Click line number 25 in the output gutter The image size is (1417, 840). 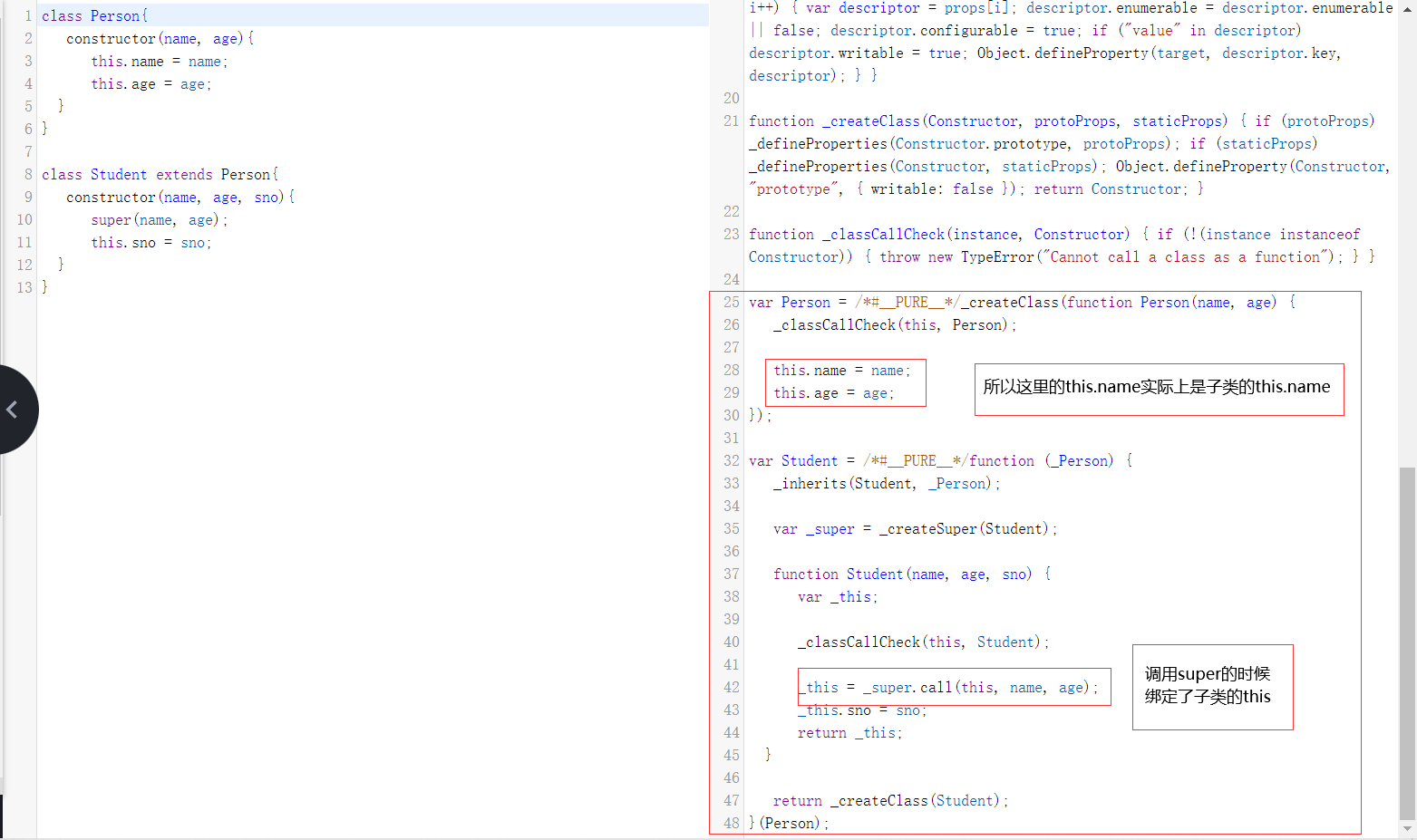[732, 302]
